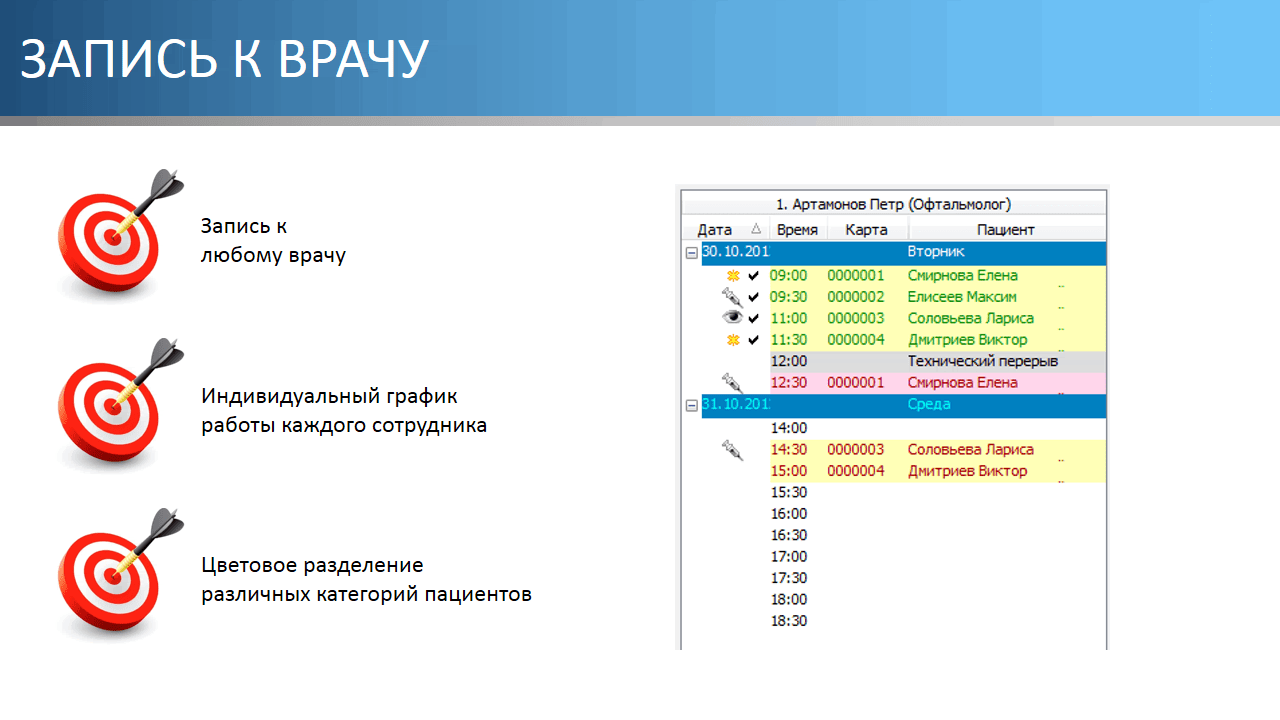Click patient Дмитриев Виктор at 11:30
The image size is (1280, 720).
pyautogui.click(x=967, y=340)
